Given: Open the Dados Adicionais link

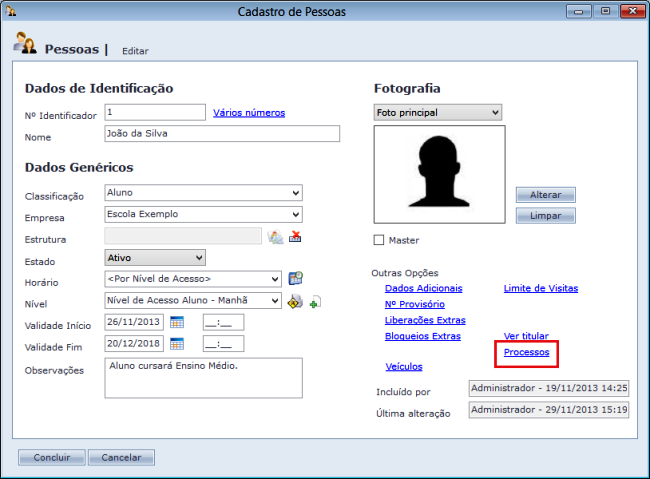Looking at the screenshot, I should click(424, 288).
